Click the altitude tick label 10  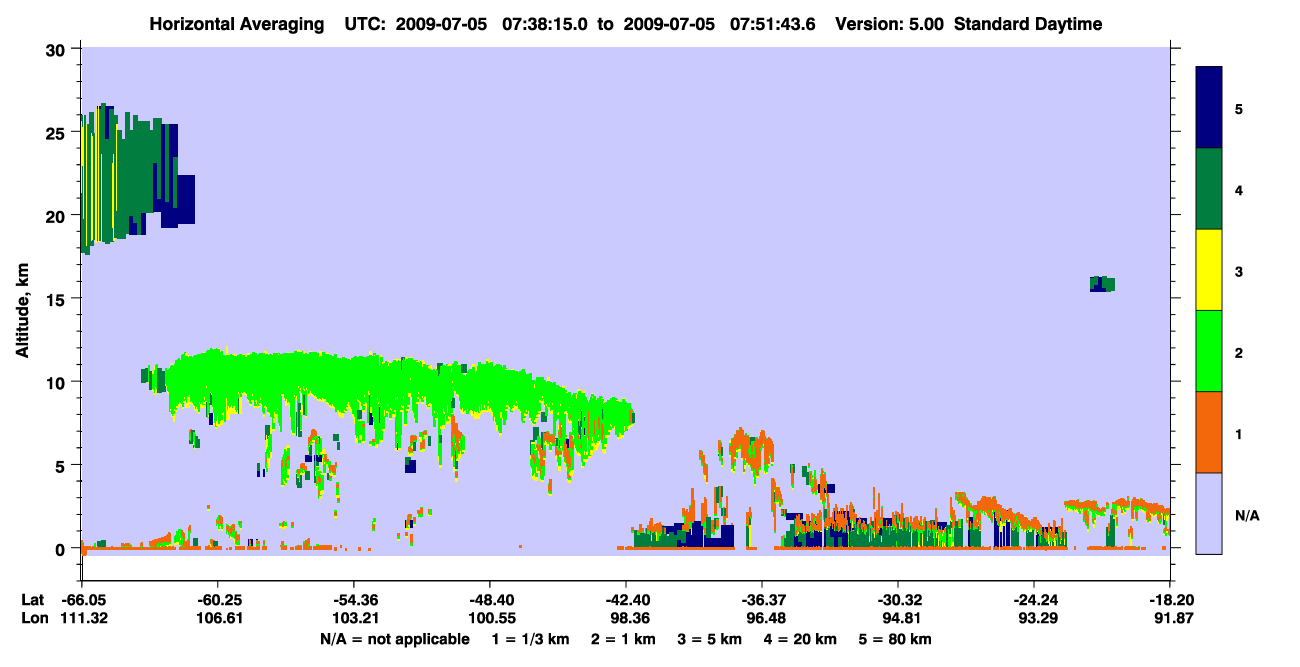click(58, 382)
